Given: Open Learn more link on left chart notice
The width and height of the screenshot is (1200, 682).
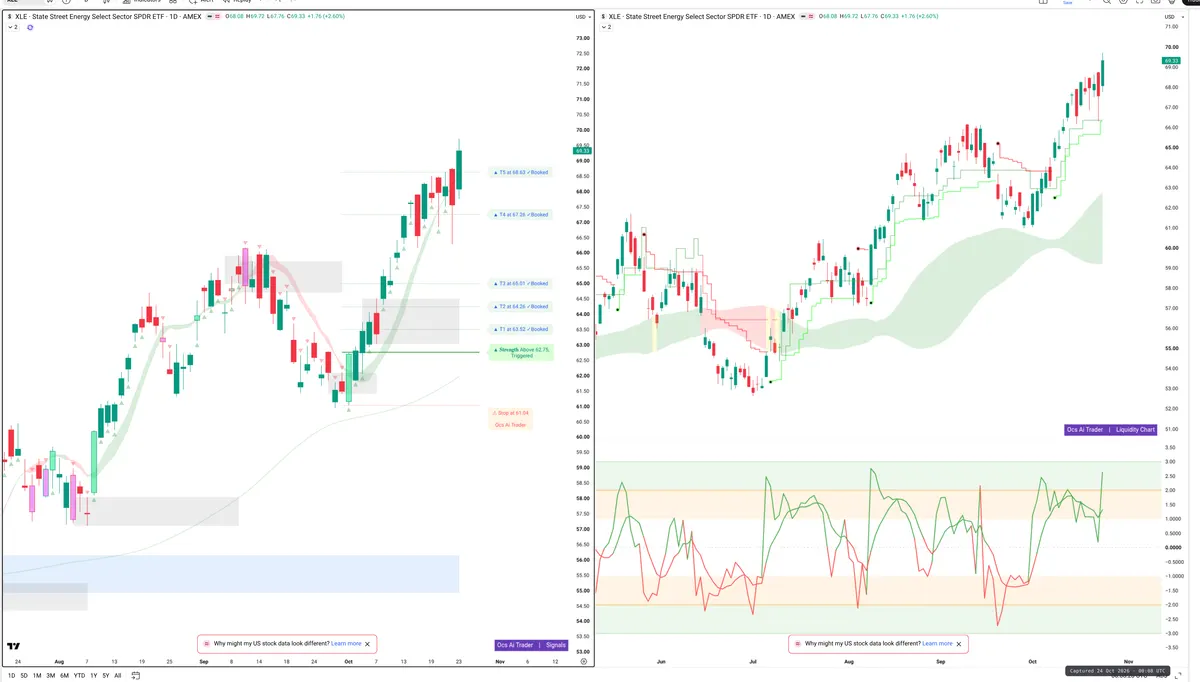Looking at the screenshot, I should click(346, 644).
